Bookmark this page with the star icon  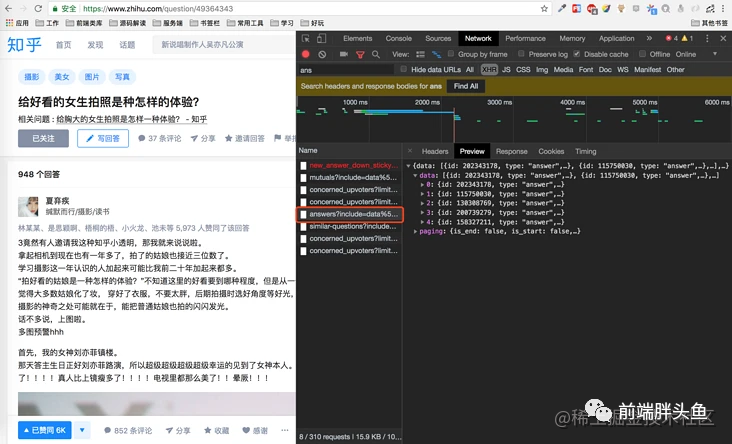point(544,8)
